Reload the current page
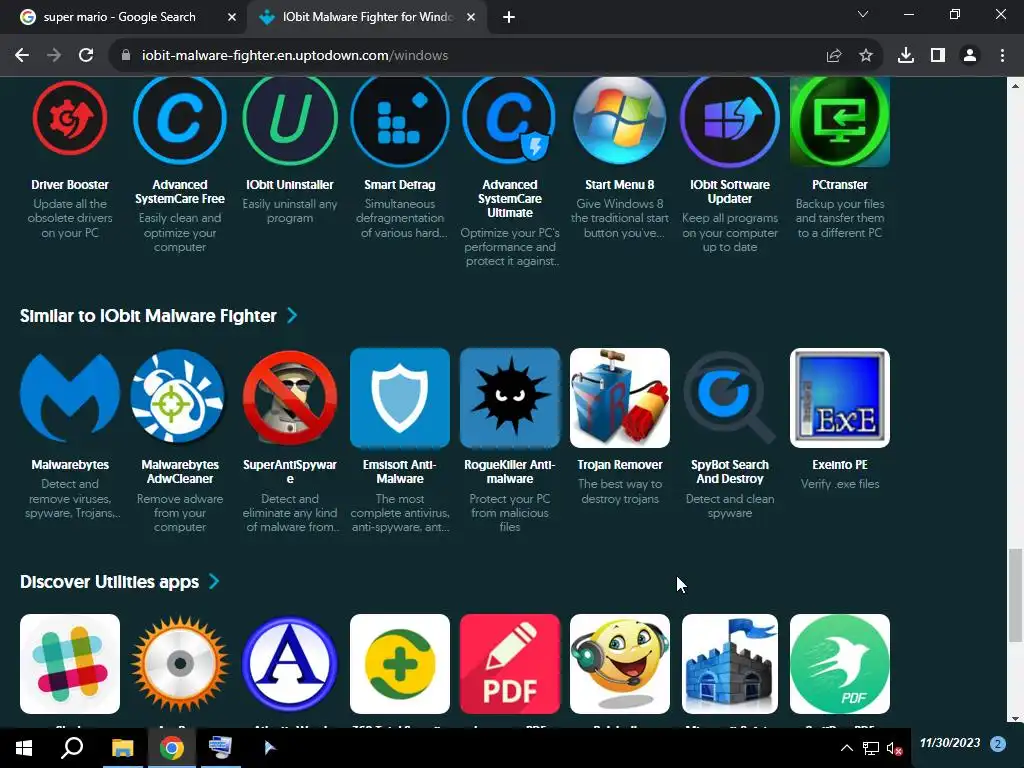 [86, 56]
